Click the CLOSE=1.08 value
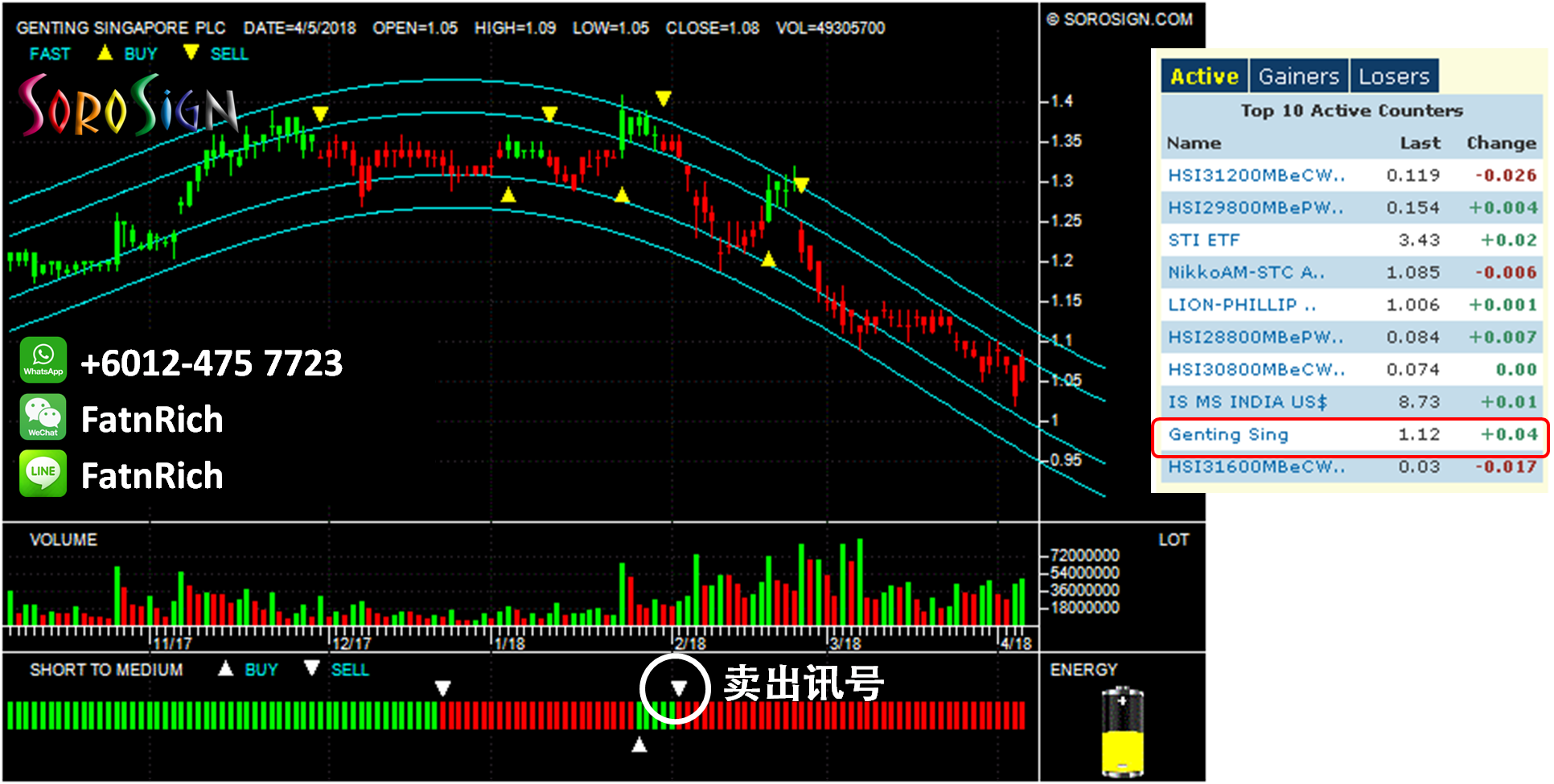Image resolution: width=1554 pixels, height=784 pixels. pos(713,28)
